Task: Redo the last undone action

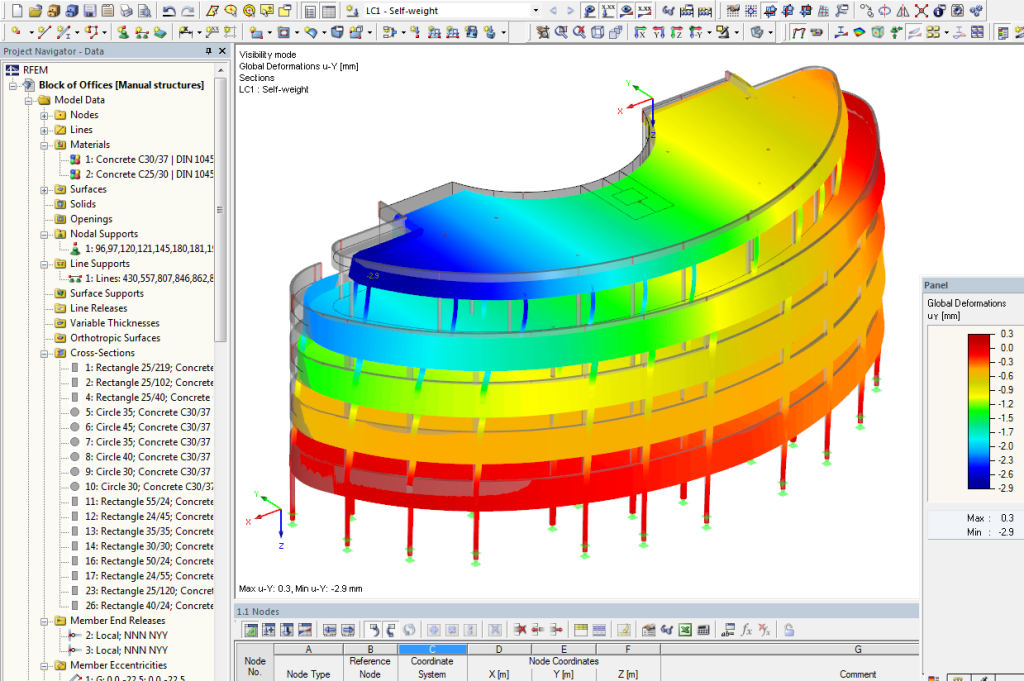Action: [187, 10]
